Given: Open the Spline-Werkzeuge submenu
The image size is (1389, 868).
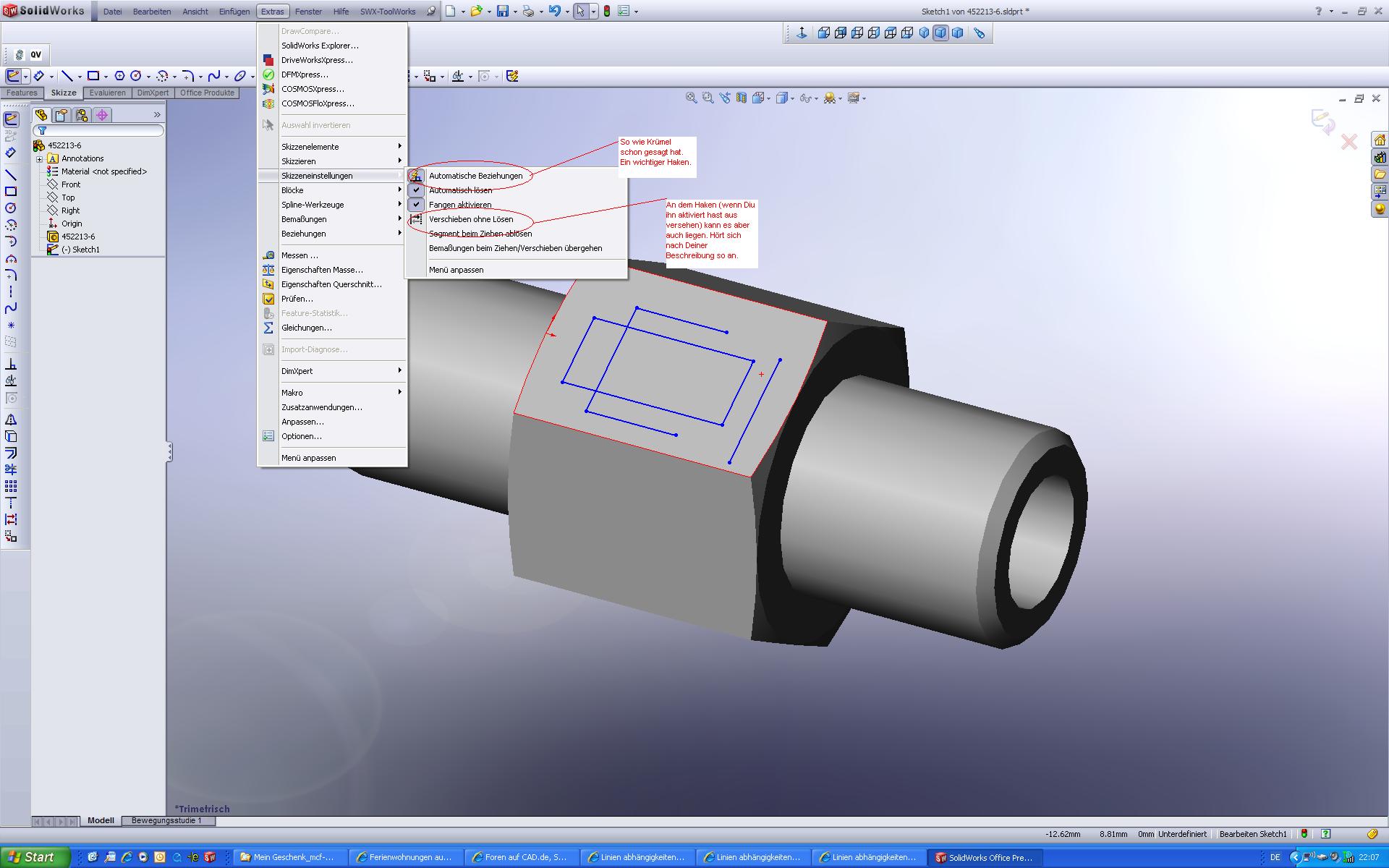Looking at the screenshot, I should pyautogui.click(x=333, y=205).
